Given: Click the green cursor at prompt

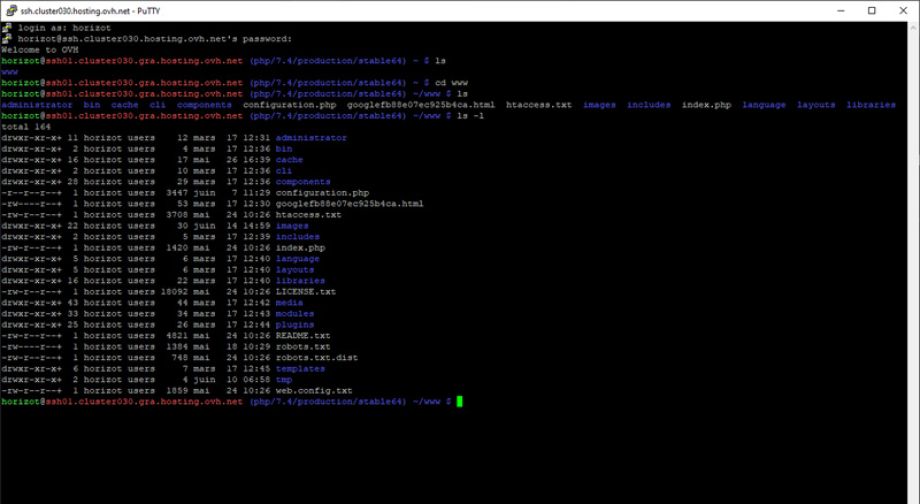Looking at the screenshot, I should 459,401.
